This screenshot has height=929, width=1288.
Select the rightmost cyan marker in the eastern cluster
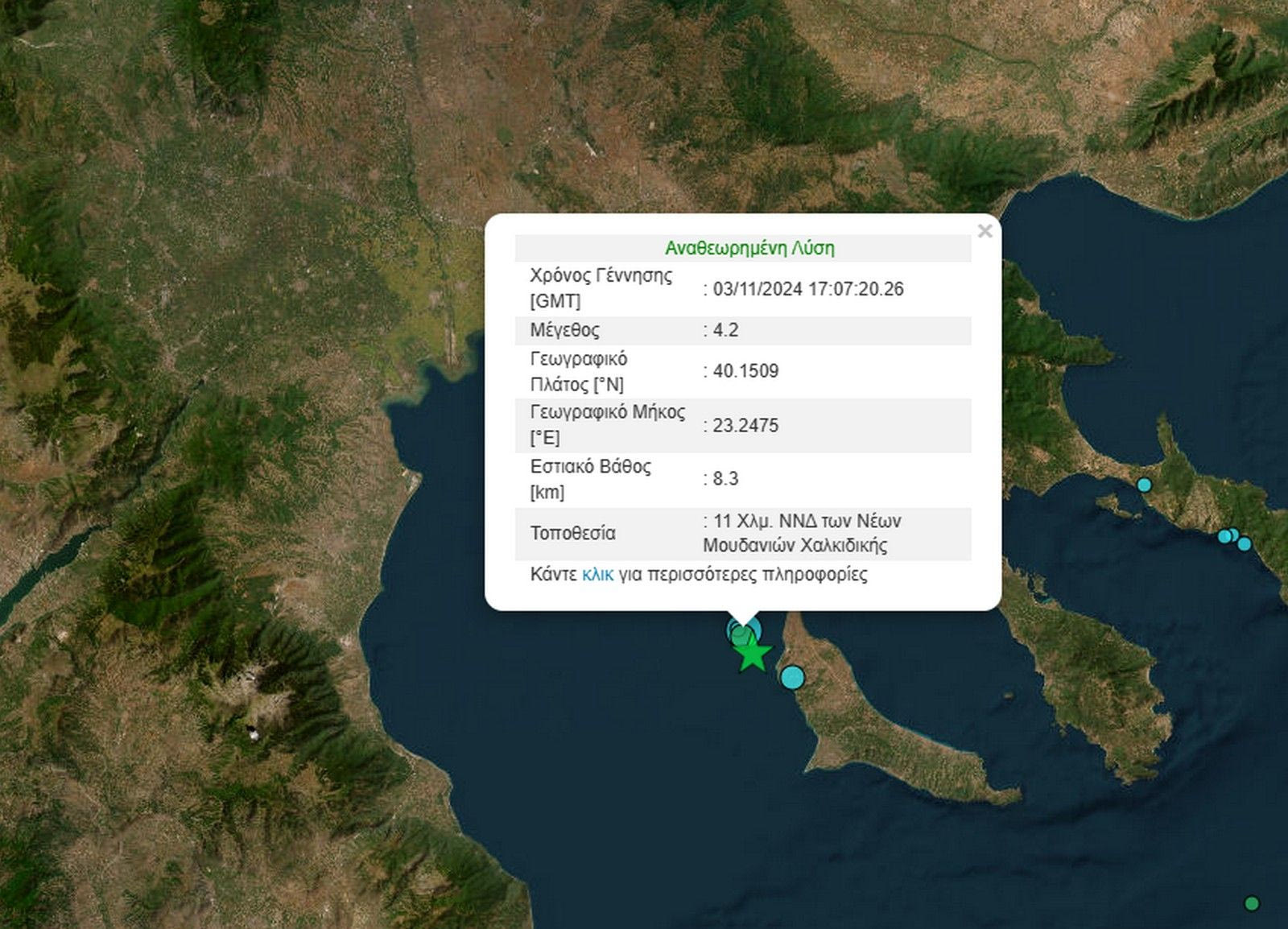(x=1245, y=544)
